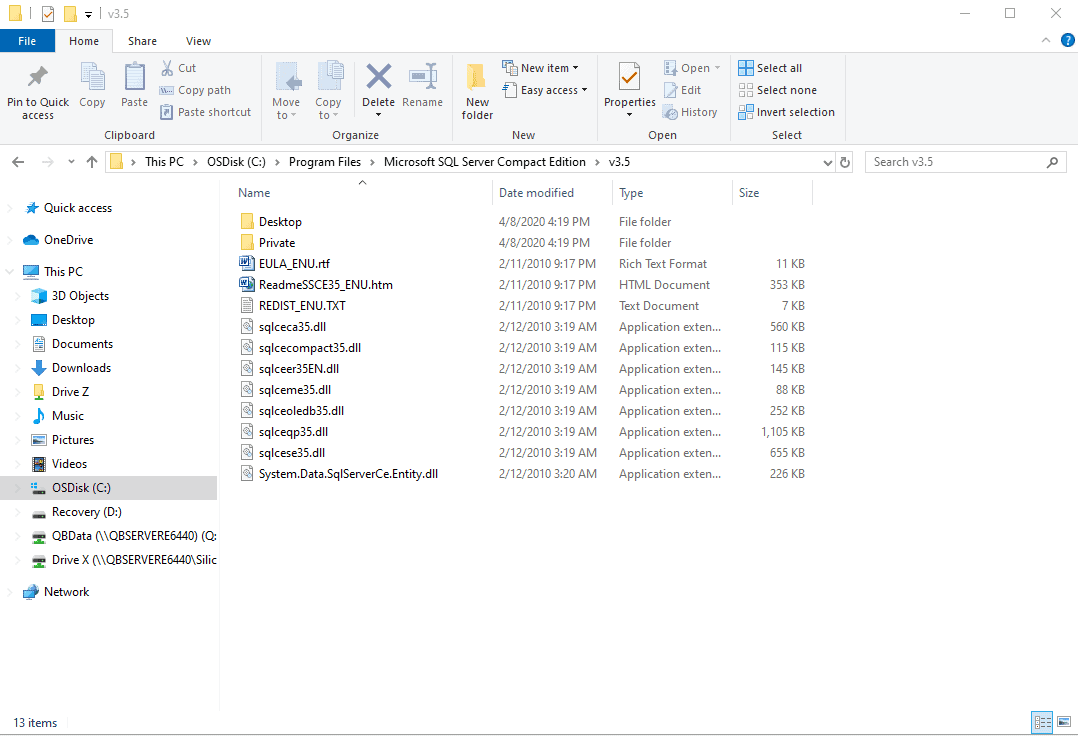This screenshot has width=1078, height=736.
Task: Switch to the View tab
Action: (198, 41)
